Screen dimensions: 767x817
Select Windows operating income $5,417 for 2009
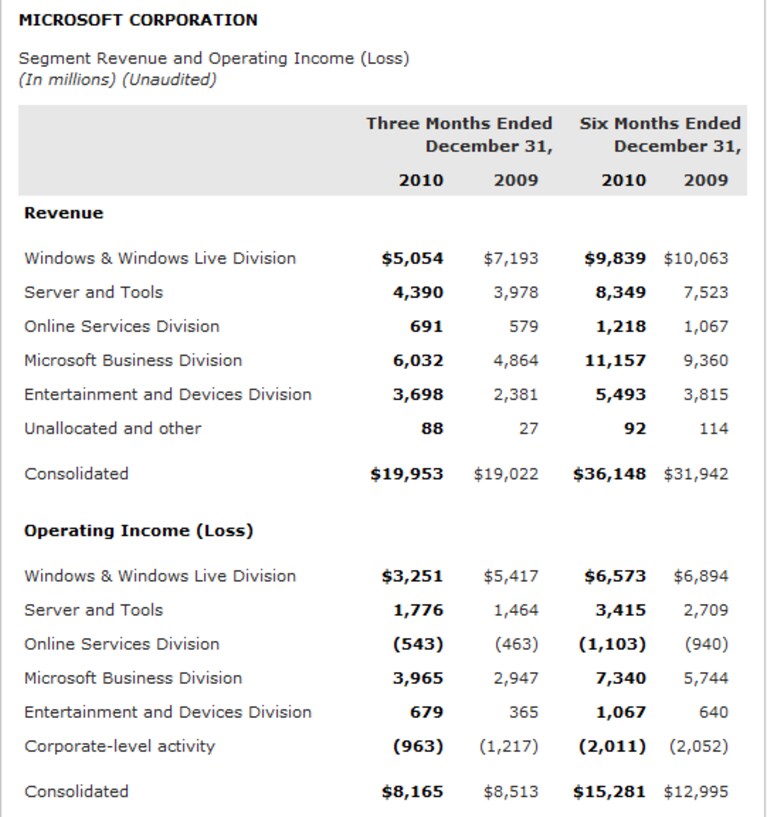511,576
